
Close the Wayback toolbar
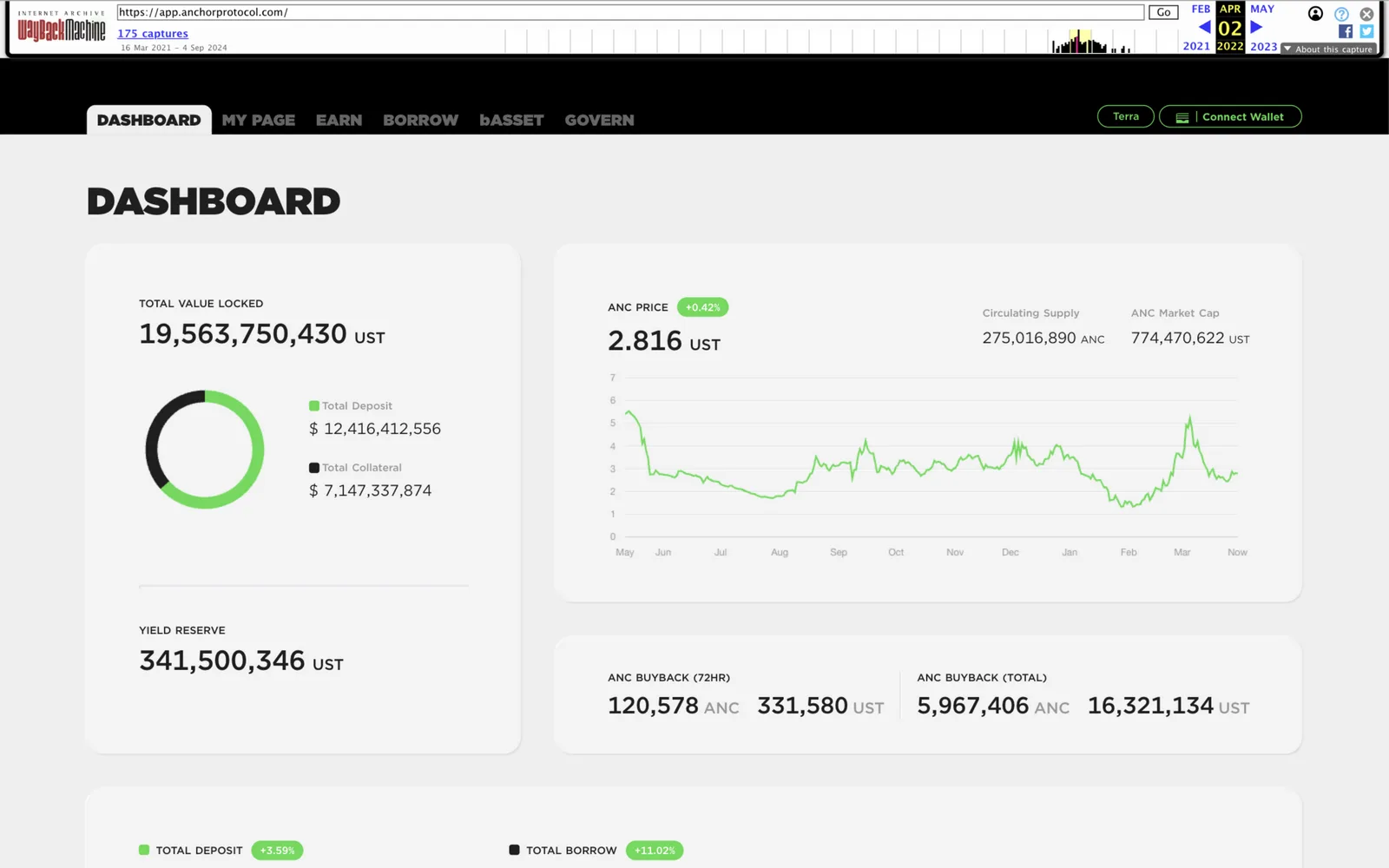tap(1366, 14)
